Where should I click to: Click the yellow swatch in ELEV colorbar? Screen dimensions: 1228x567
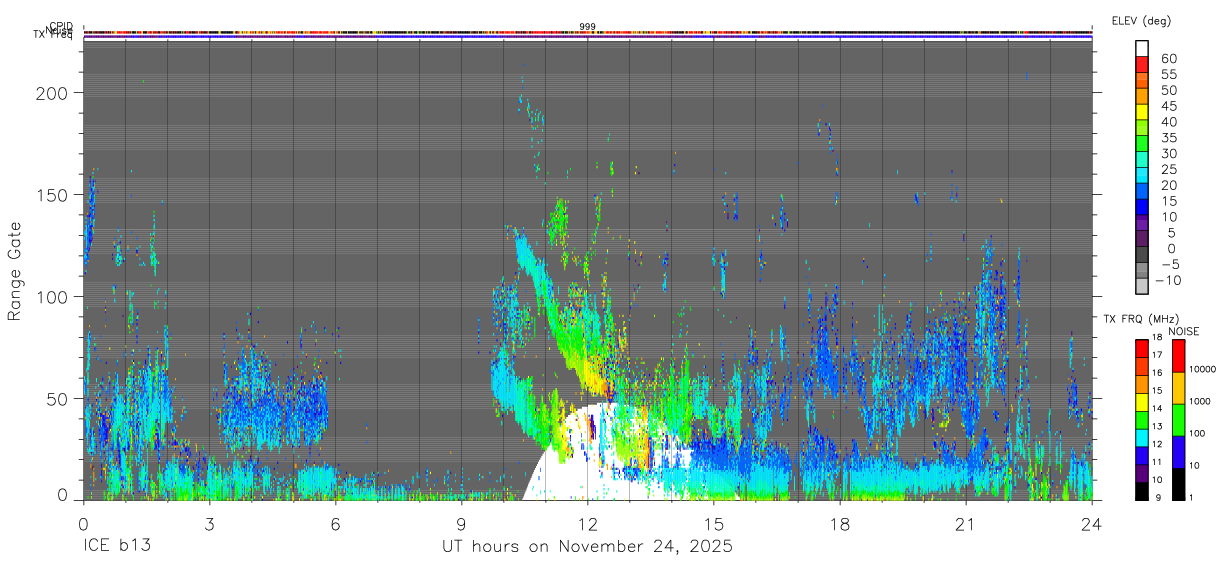[x=1142, y=111]
